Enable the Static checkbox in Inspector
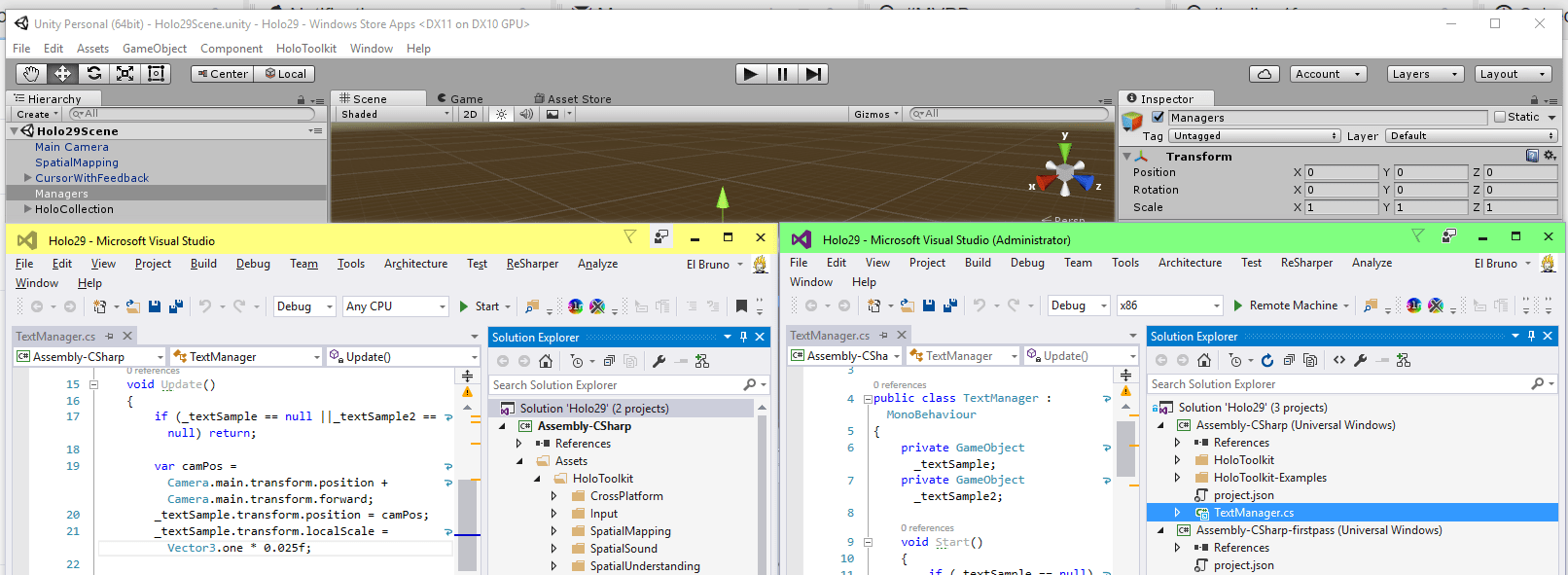 point(1500,118)
